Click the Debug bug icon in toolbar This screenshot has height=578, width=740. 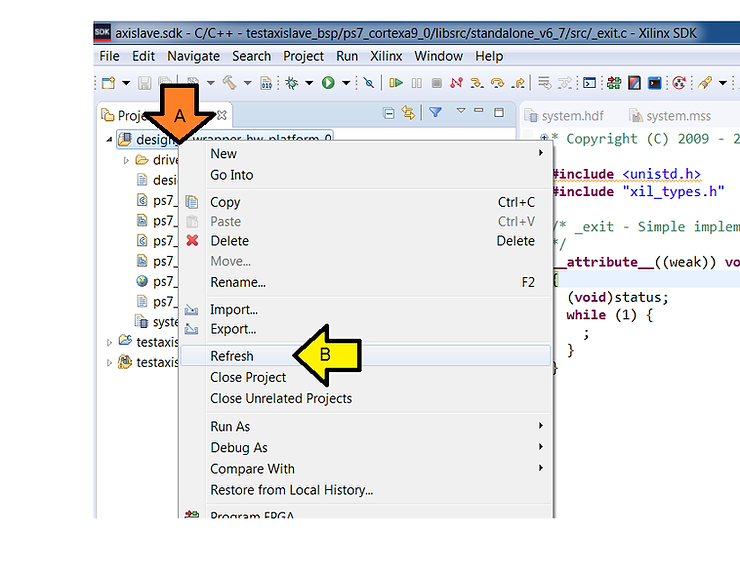pos(292,83)
